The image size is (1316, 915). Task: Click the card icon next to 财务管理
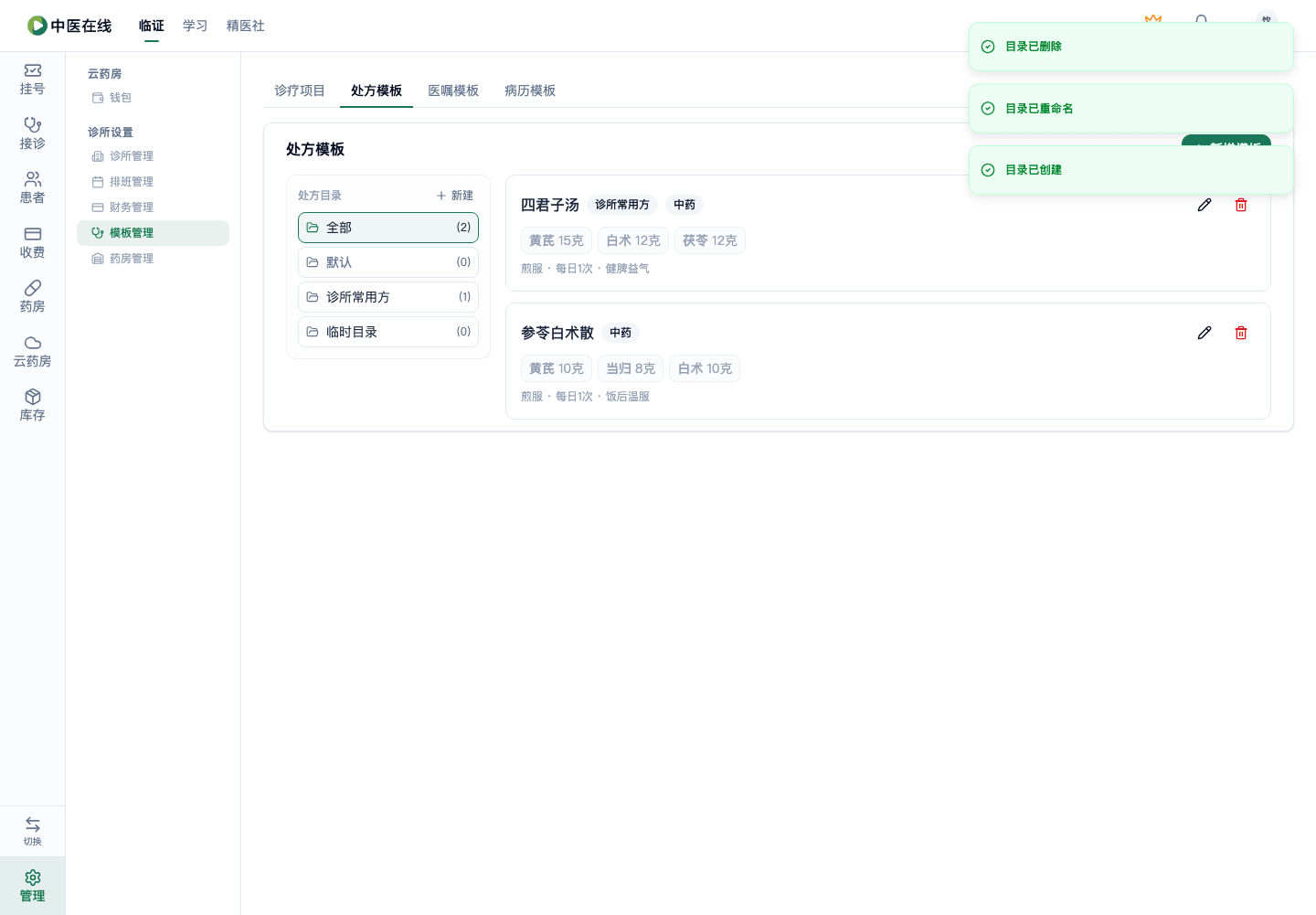click(x=98, y=207)
